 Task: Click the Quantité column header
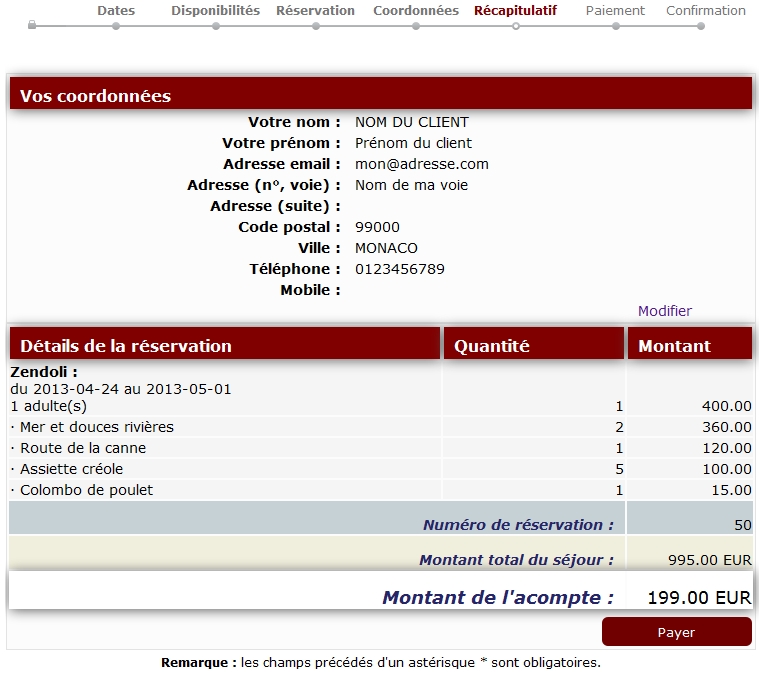point(492,346)
